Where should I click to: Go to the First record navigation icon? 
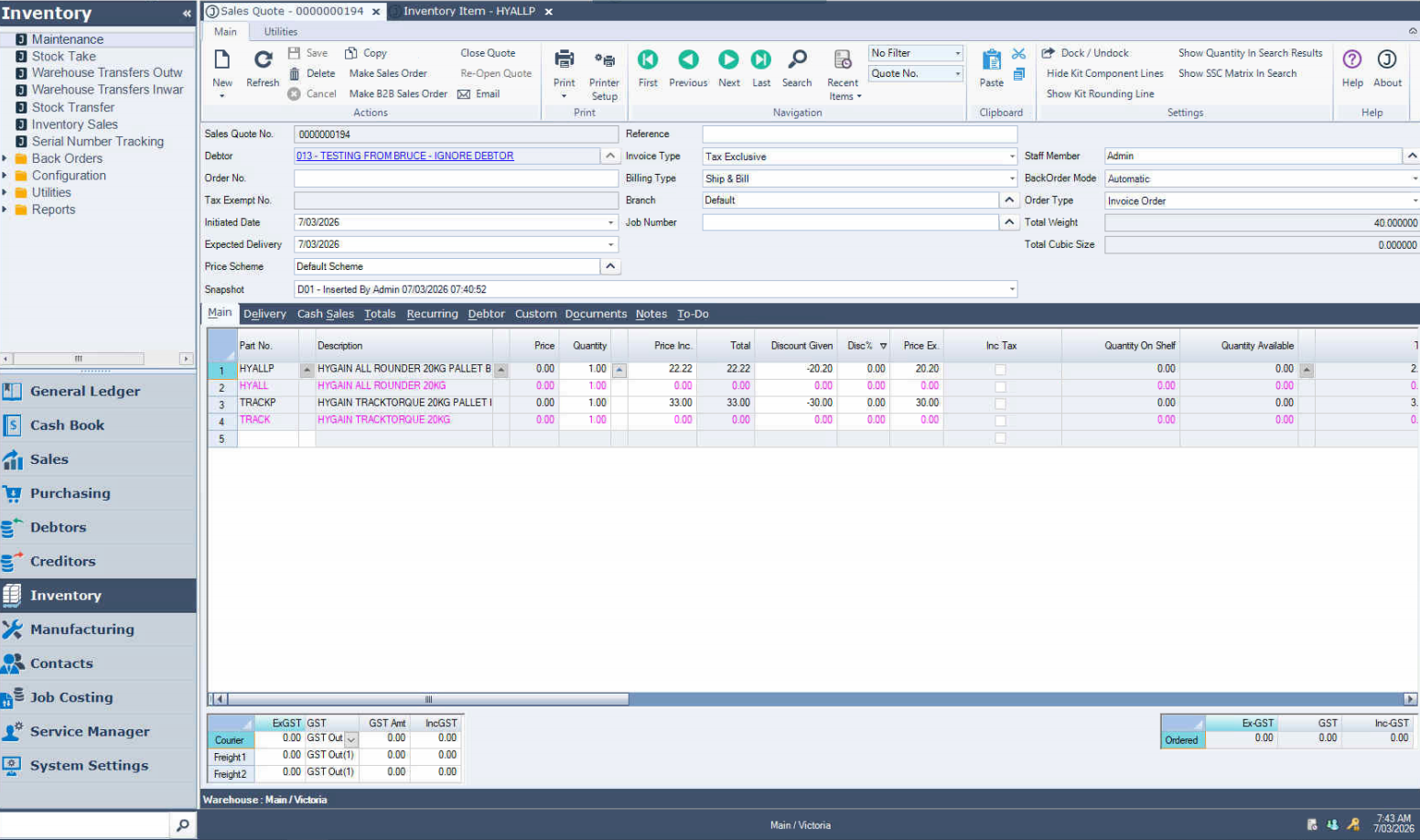(x=648, y=60)
